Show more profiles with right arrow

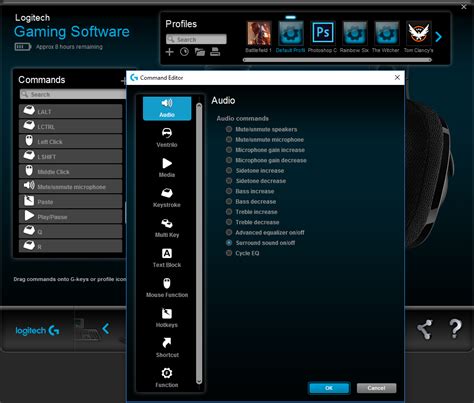coord(439,37)
